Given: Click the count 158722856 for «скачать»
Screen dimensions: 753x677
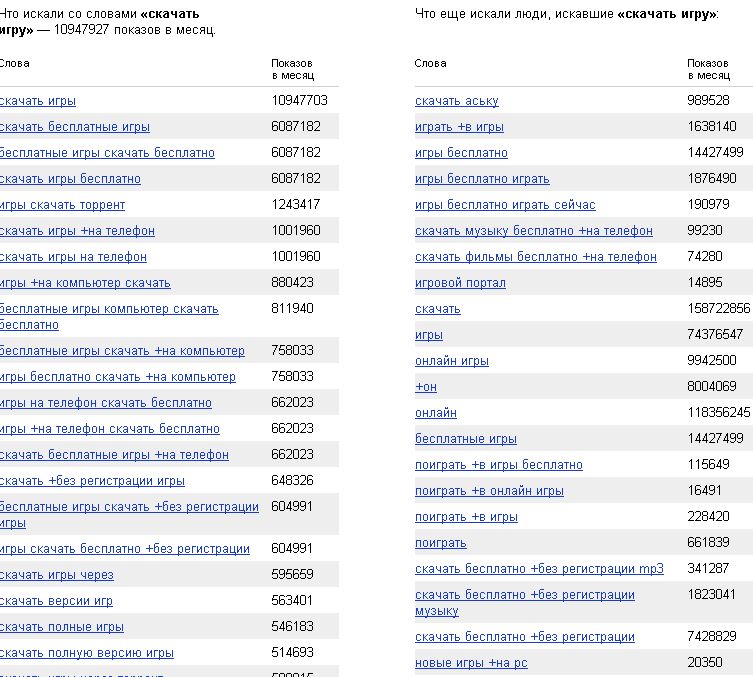Looking at the screenshot, I should (718, 308).
